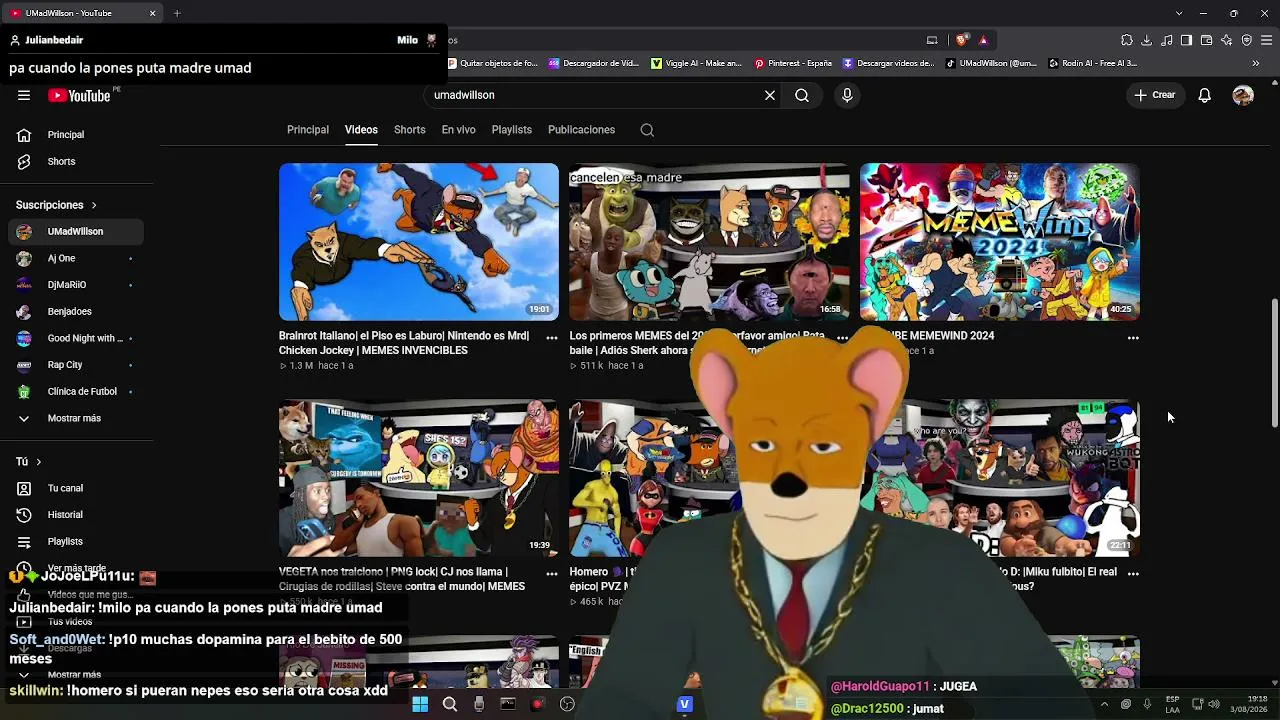This screenshot has height=720, width=1280.
Task: Open the Good Night with subscription
Action: (x=75, y=338)
